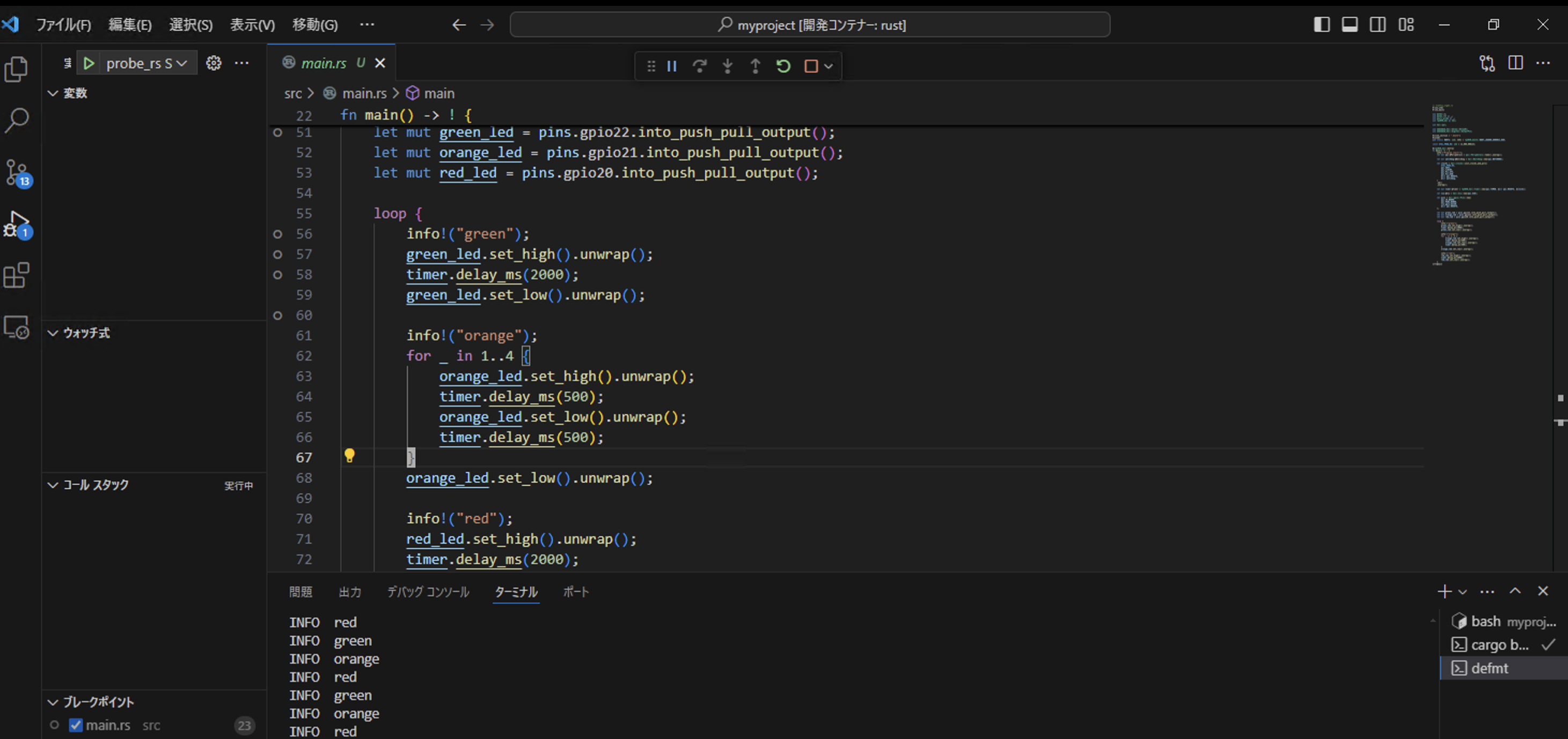The height and width of the screenshot is (739, 1568).
Task: Open terminal panel more actions ellipsis
Action: (1487, 591)
